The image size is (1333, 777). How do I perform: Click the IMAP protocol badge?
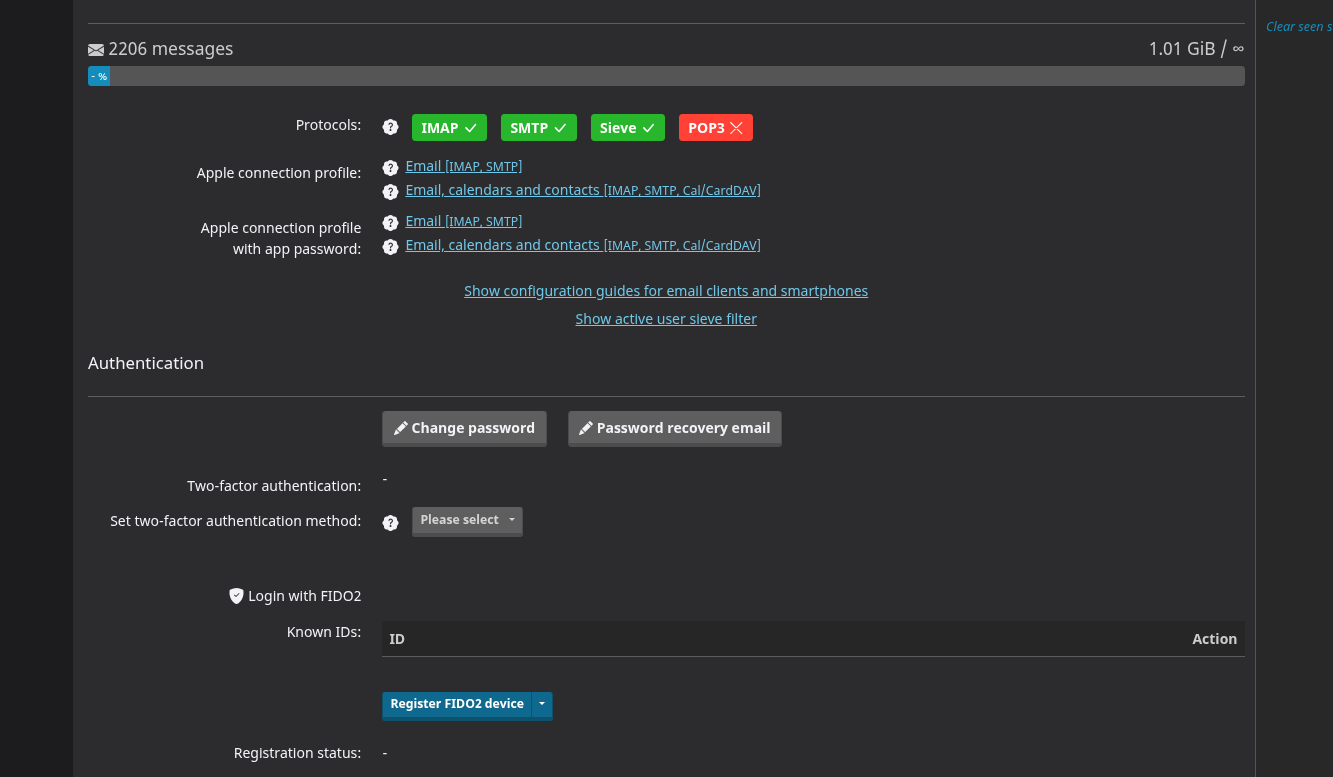click(449, 128)
